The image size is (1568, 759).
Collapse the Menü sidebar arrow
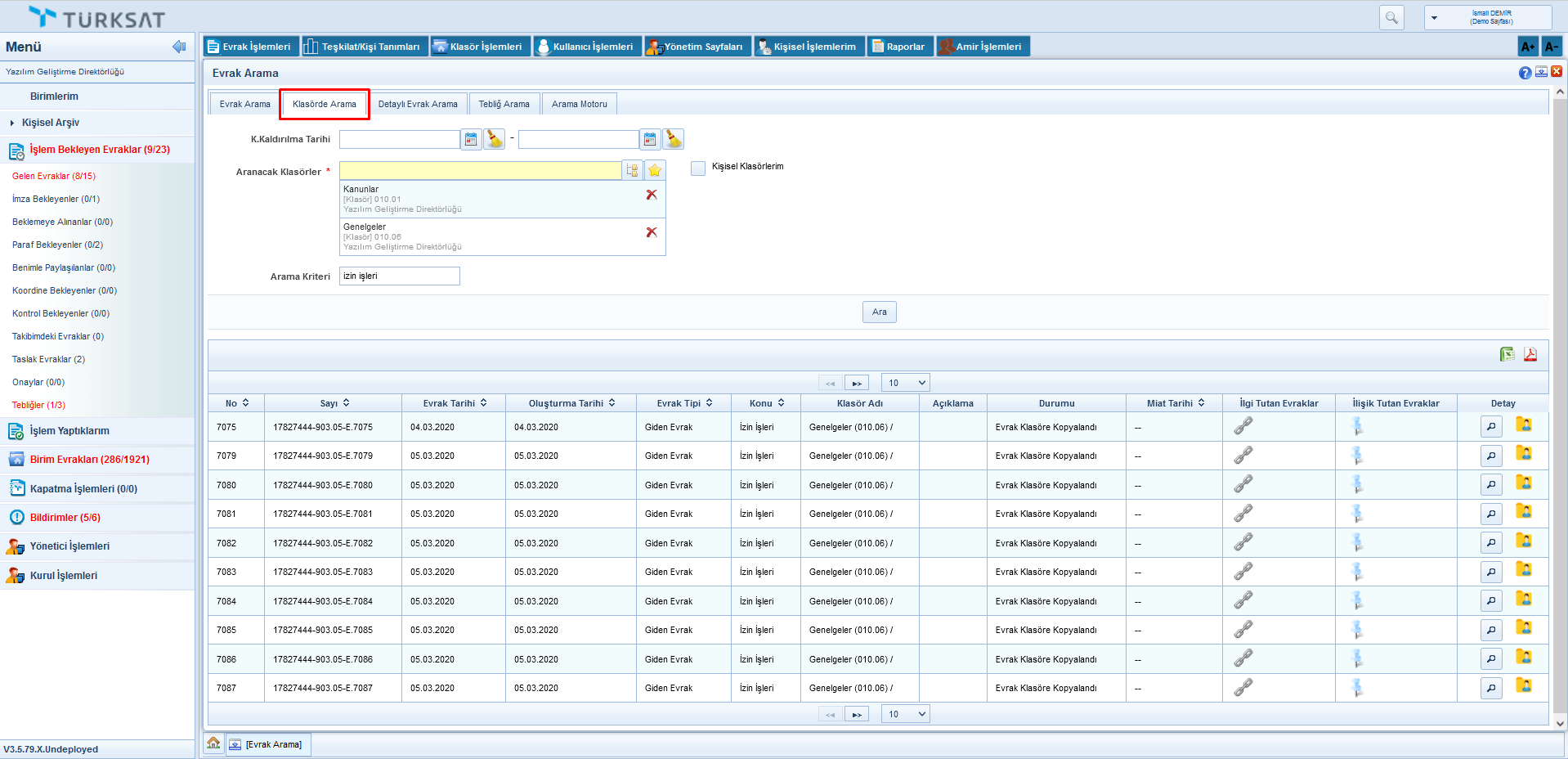(179, 47)
